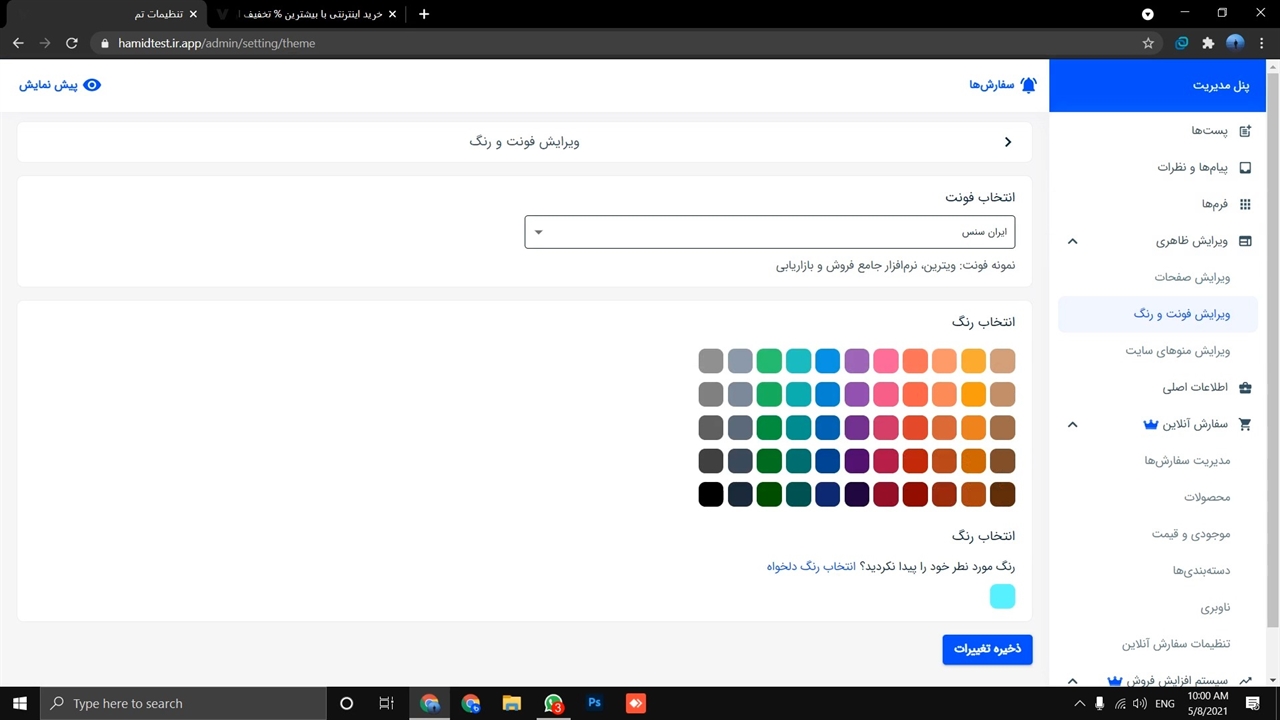
Task: Click the browser extensions puzzle icon
Action: tap(1208, 43)
